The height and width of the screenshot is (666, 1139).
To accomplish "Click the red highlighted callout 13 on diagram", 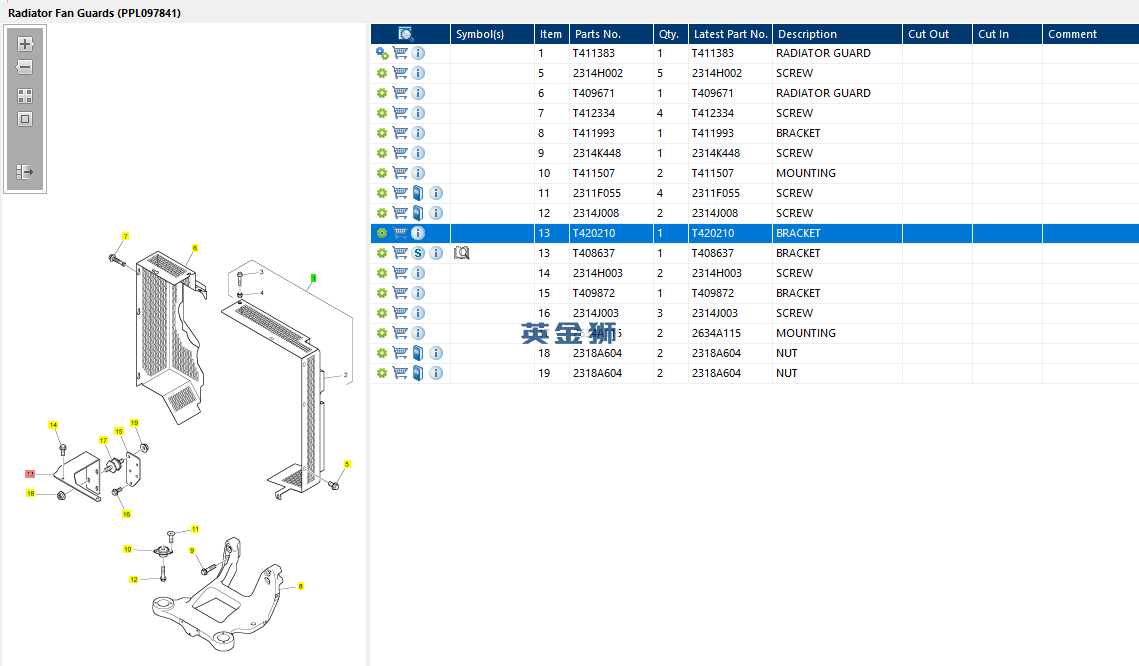I will (x=30, y=474).
